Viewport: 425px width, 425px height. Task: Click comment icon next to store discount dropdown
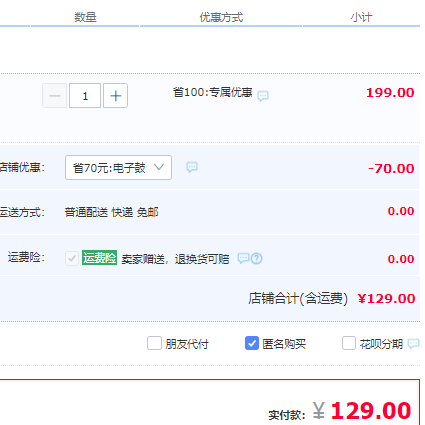192,167
